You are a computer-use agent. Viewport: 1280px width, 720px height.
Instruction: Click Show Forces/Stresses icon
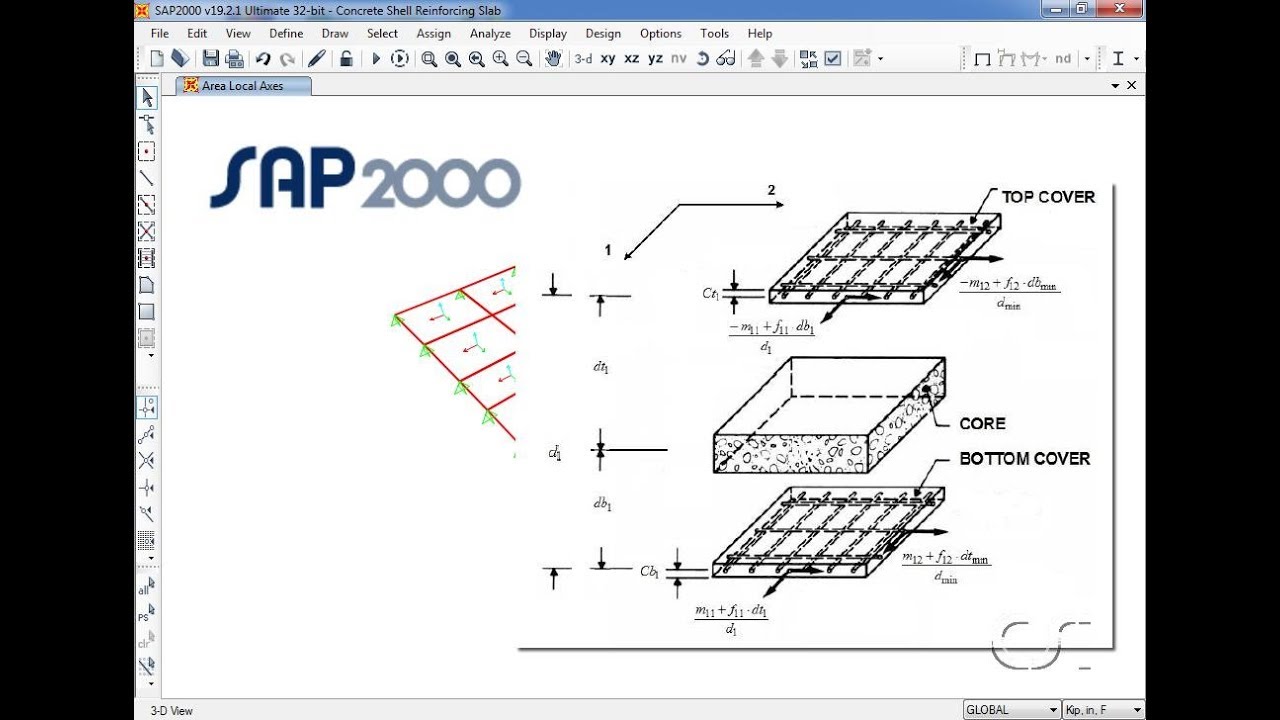[1030, 59]
